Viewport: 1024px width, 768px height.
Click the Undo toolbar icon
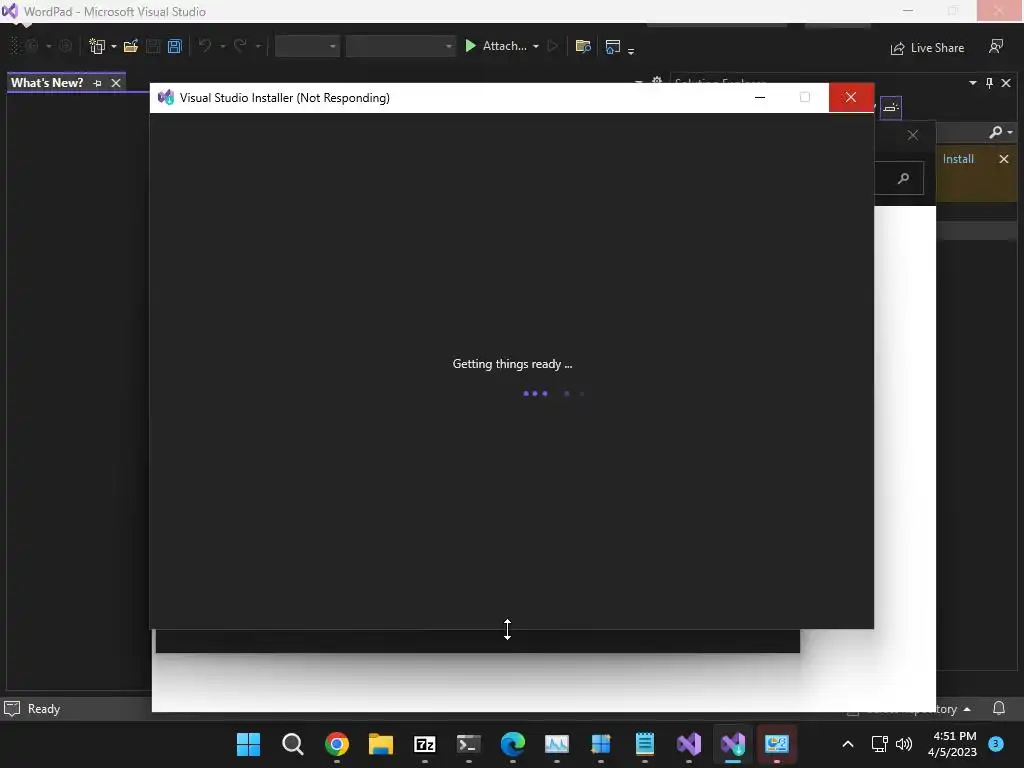[205, 46]
